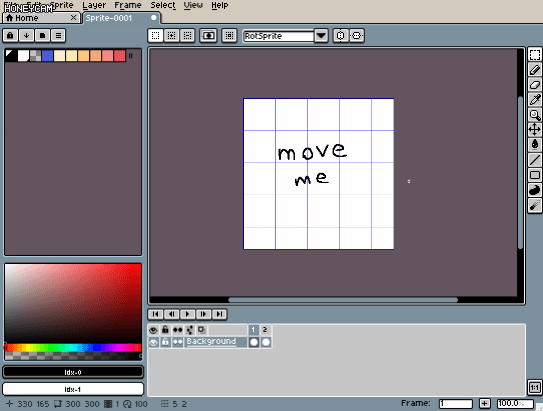The height and width of the screenshot is (411, 543).
Task: Select the Zoom magnifier tool
Action: 535,115
